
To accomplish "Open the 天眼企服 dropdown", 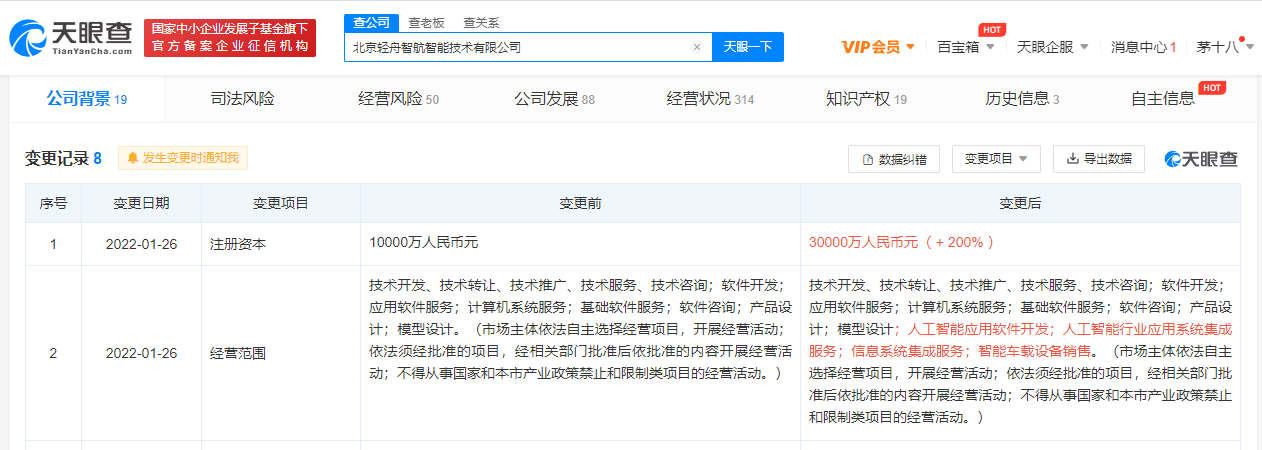I will [1051, 47].
